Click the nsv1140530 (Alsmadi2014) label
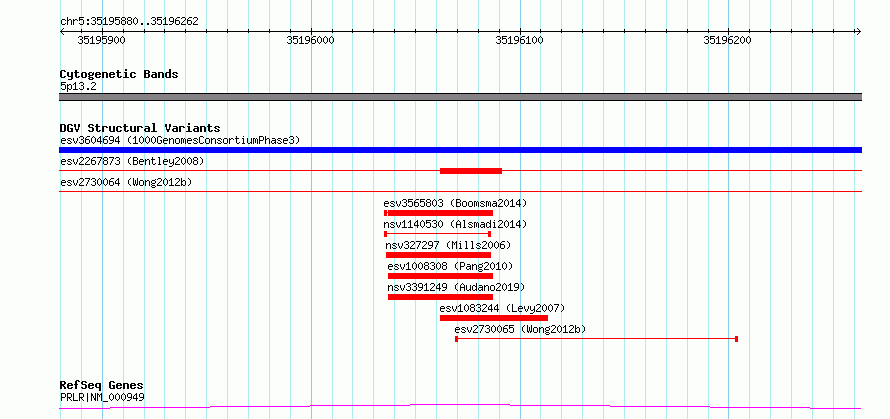Image resolution: width=890 pixels, height=419 pixels. [x=455, y=224]
